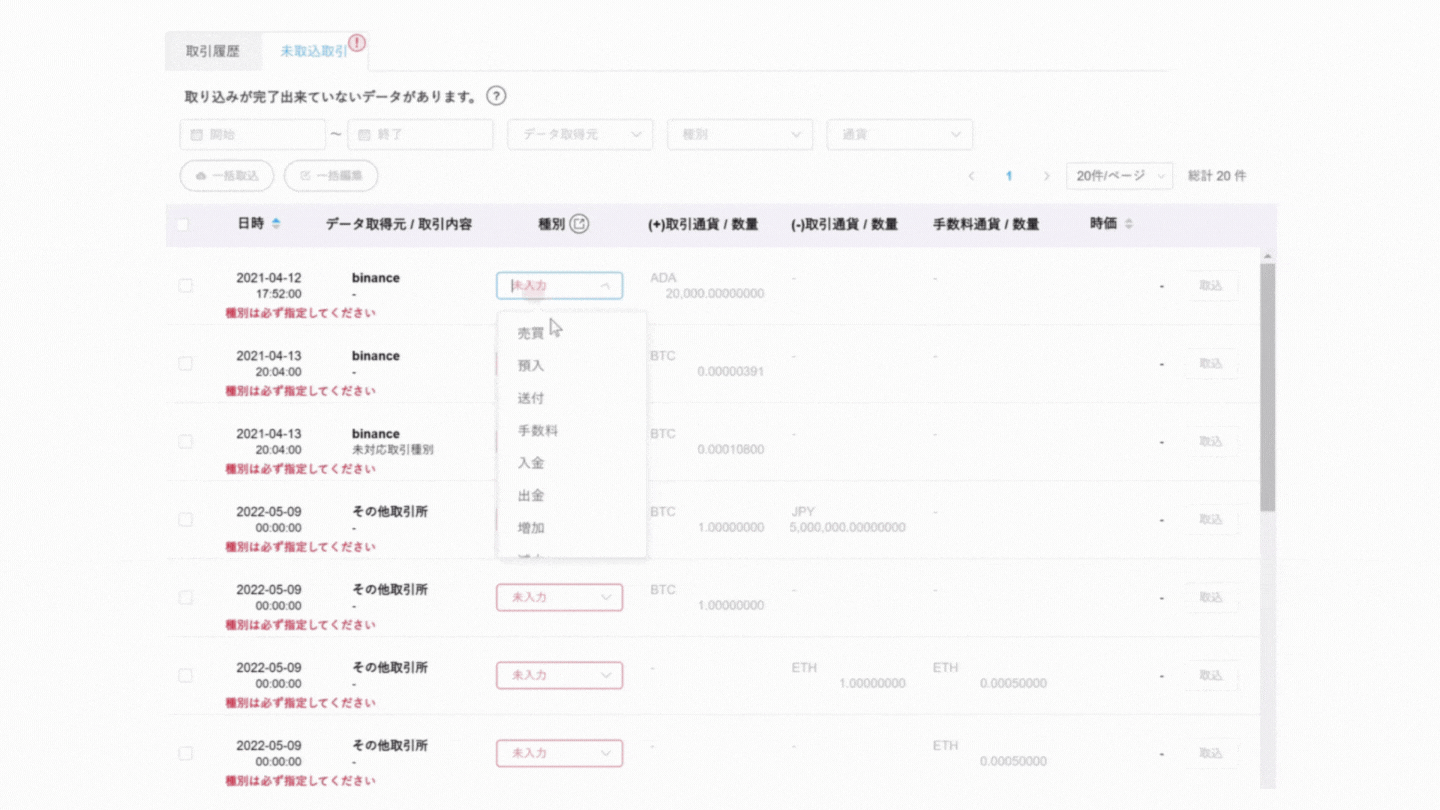Sort by 日時 column arrows
Viewport: 1440px width, 810px height.
(x=276, y=224)
